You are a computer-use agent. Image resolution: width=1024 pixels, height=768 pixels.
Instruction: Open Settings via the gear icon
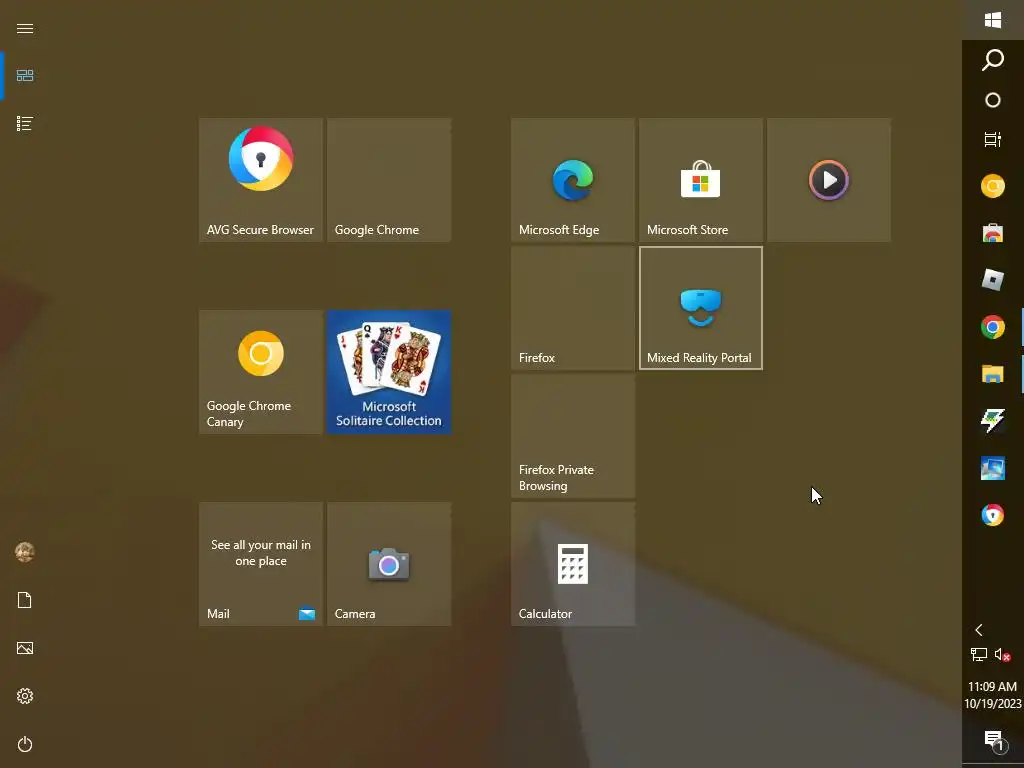(25, 696)
